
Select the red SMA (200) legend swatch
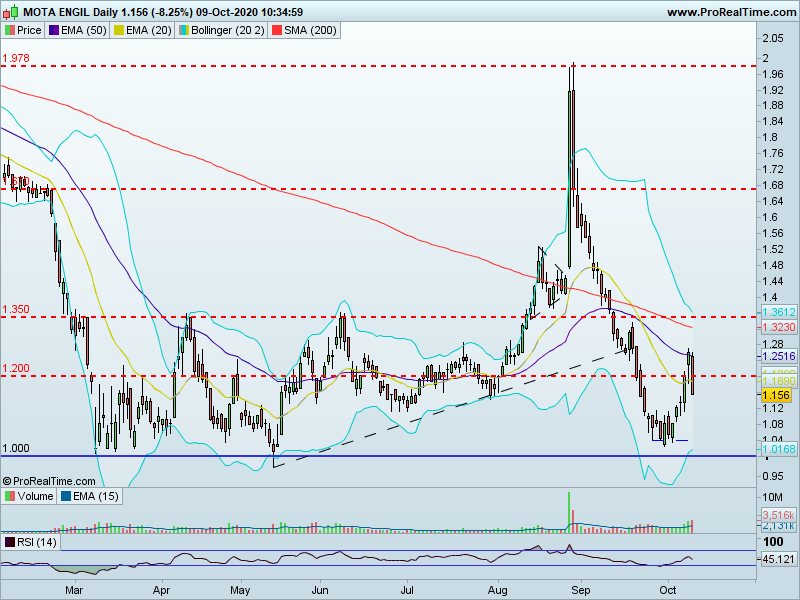[277, 30]
